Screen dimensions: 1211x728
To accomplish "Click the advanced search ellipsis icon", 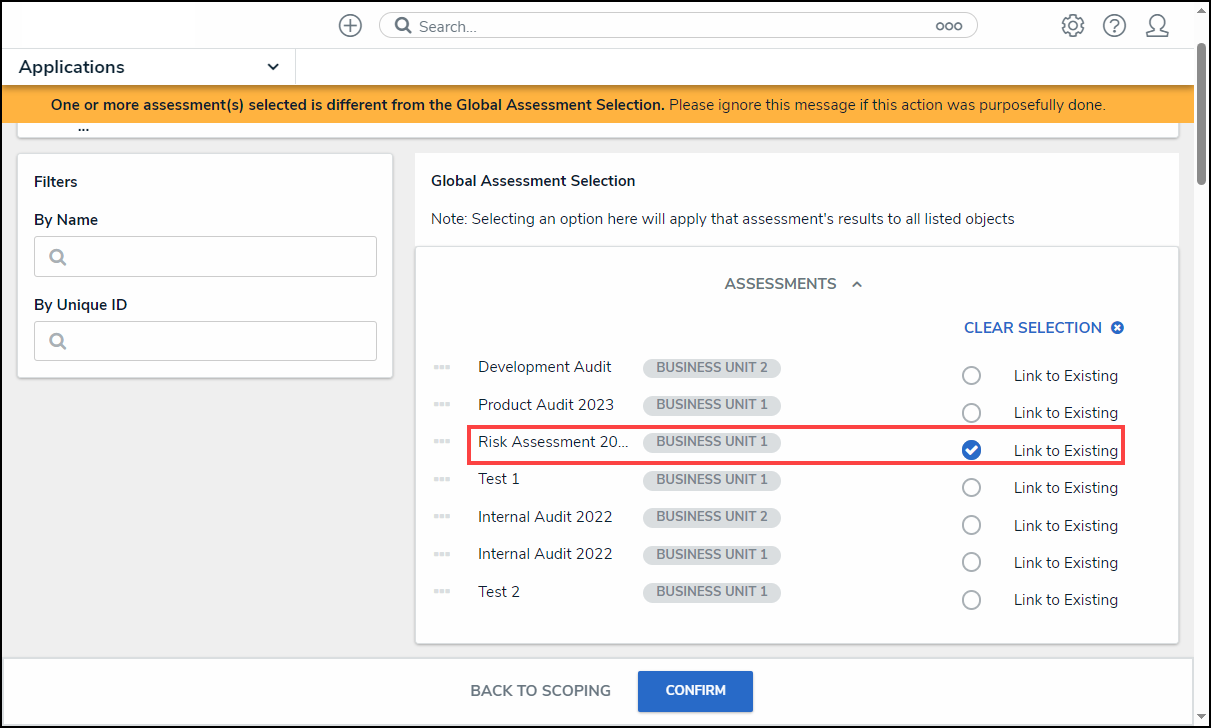I will click(x=948, y=27).
